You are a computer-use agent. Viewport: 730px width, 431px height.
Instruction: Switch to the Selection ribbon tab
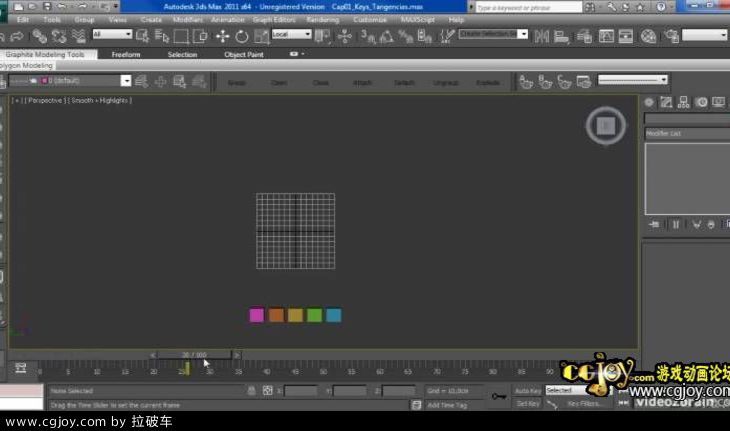(x=182, y=54)
